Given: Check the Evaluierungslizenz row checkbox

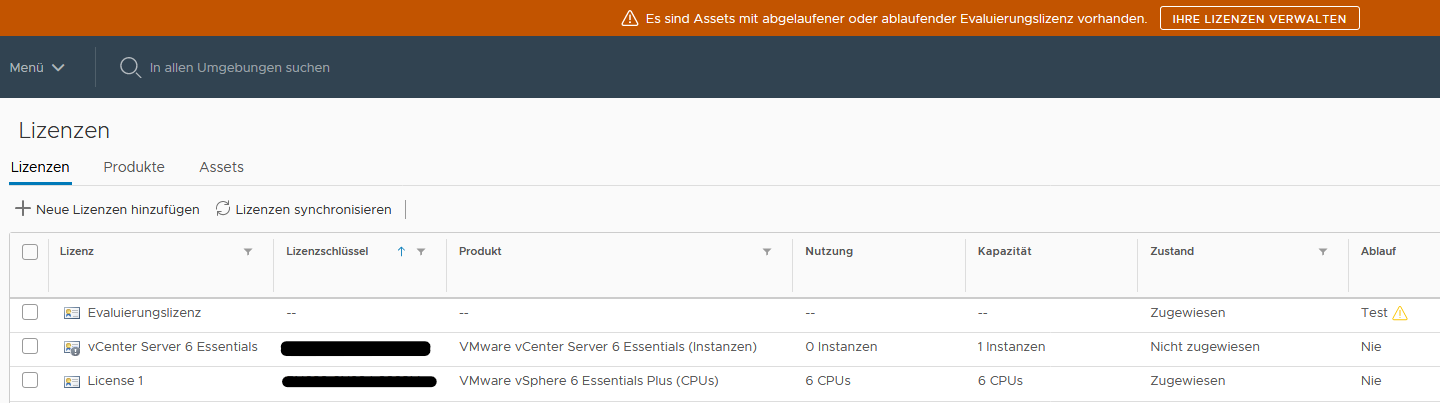Looking at the screenshot, I should (x=30, y=313).
